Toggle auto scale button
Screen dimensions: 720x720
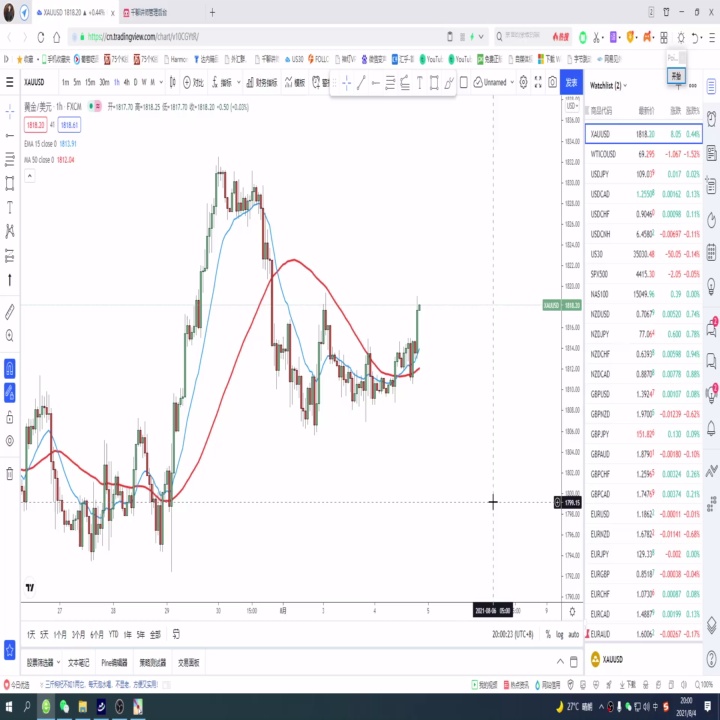tap(574, 634)
